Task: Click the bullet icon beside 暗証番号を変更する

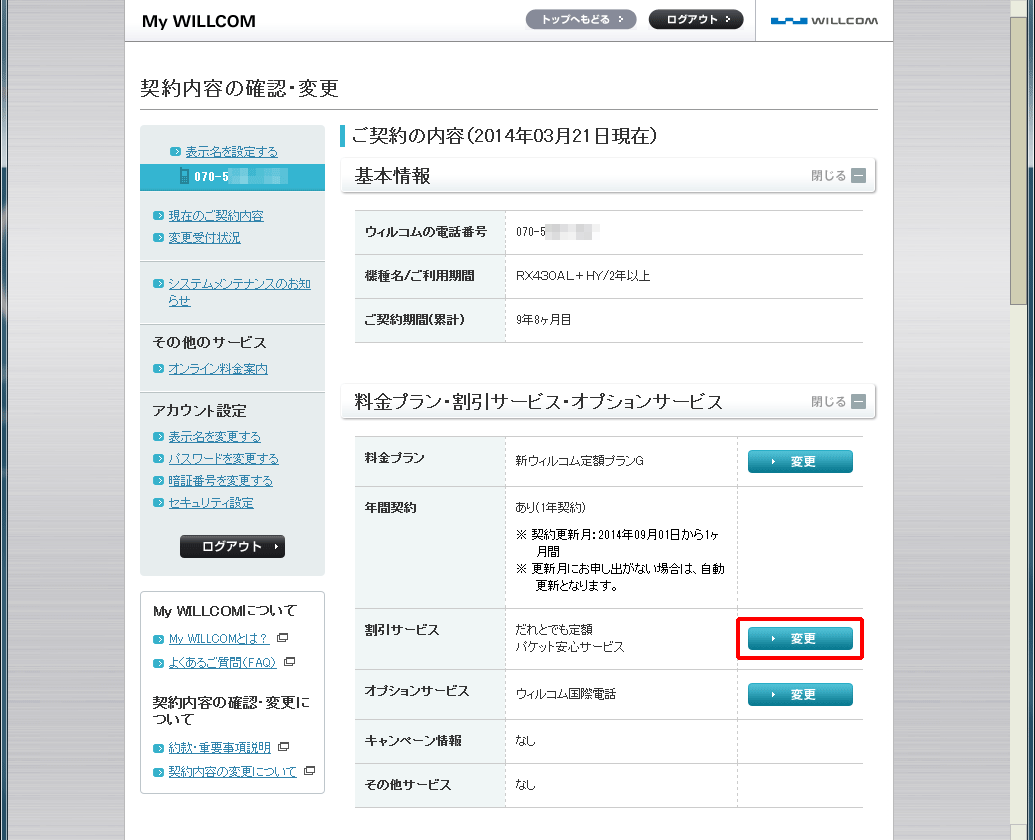Action: click(158, 481)
